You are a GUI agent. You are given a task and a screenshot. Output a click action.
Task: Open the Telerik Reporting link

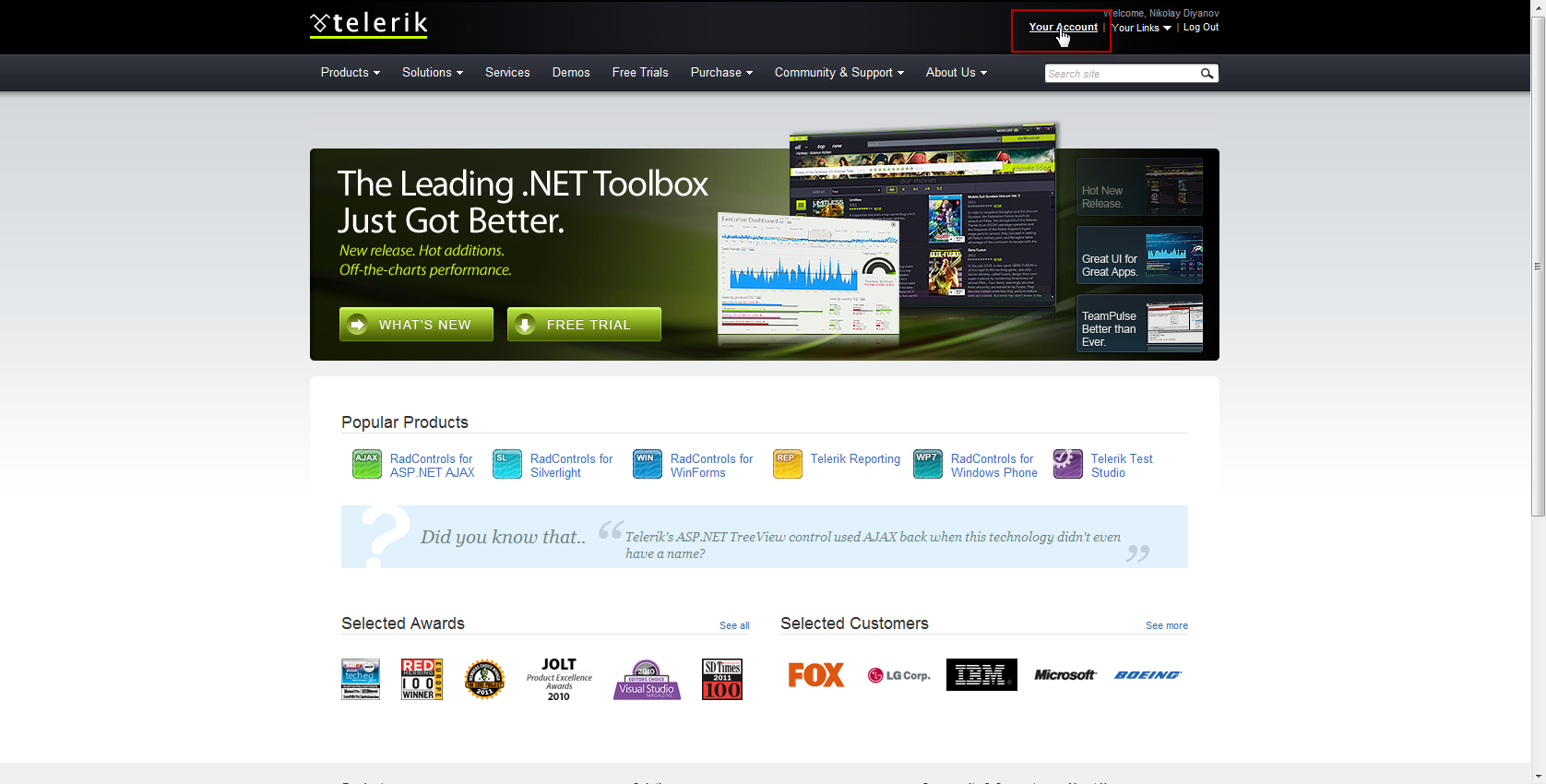[855, 459]
